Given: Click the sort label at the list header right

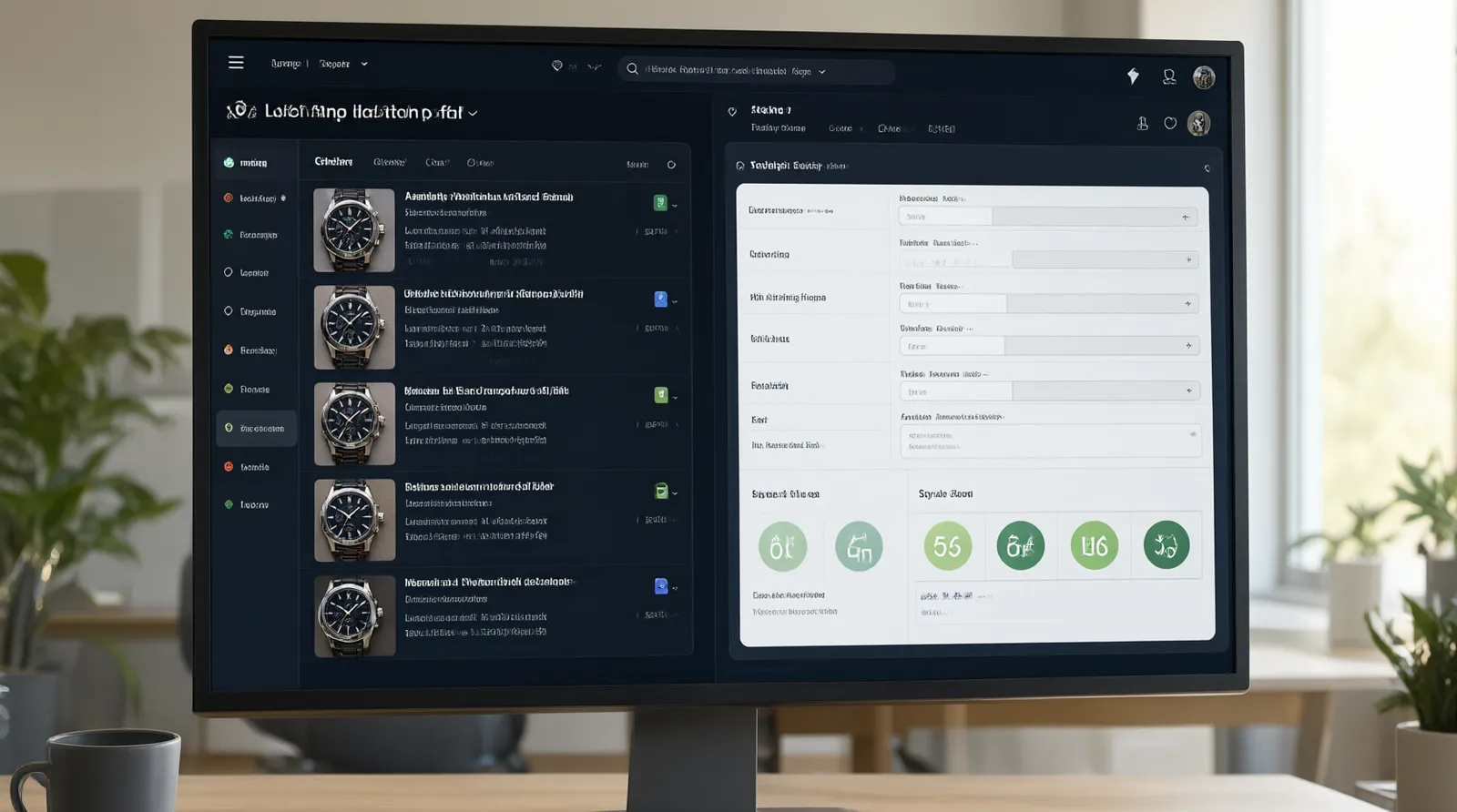Looking at the screenshot, I should (x=637, y=165).
